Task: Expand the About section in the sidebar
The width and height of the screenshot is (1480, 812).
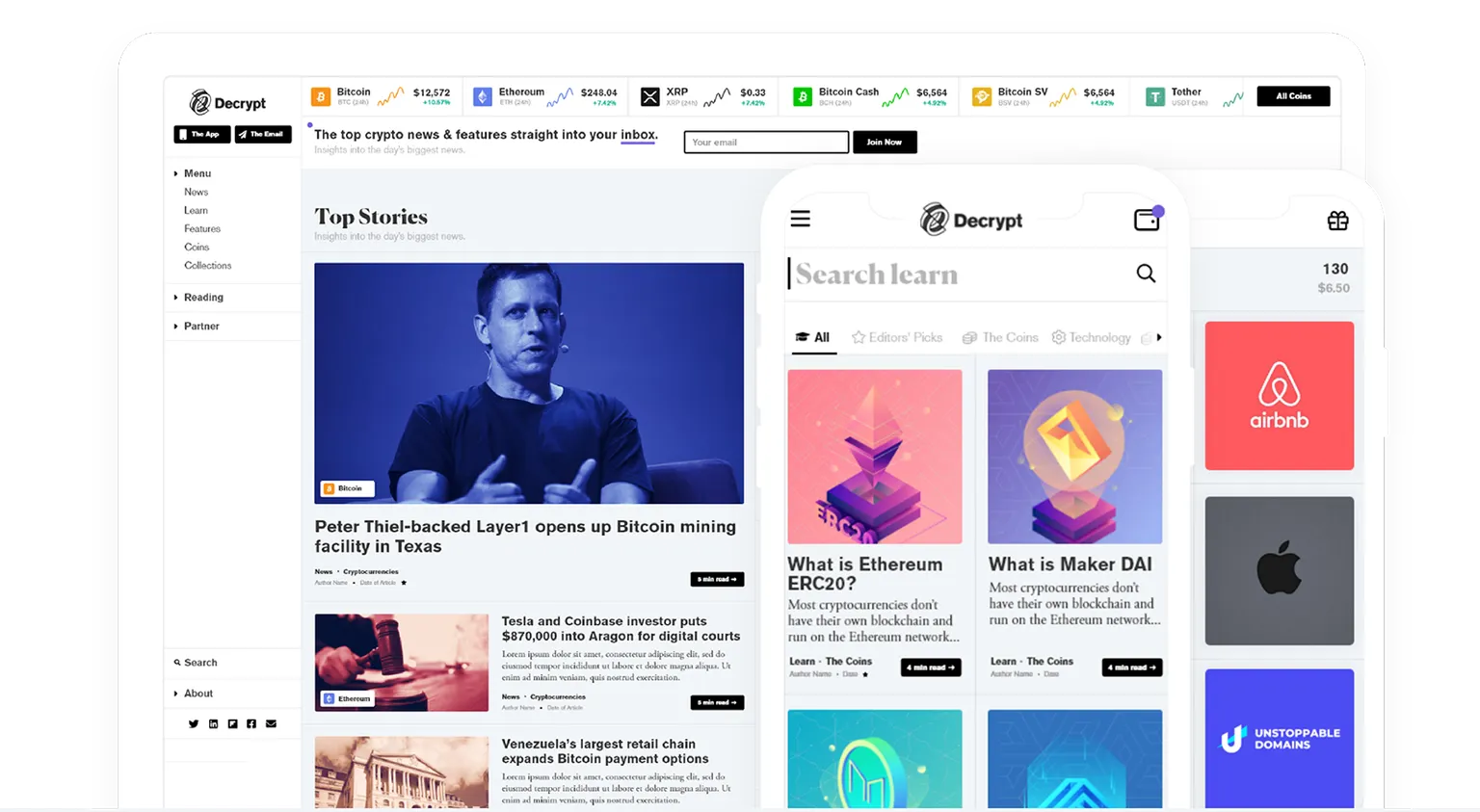Action: coord(194,694)
